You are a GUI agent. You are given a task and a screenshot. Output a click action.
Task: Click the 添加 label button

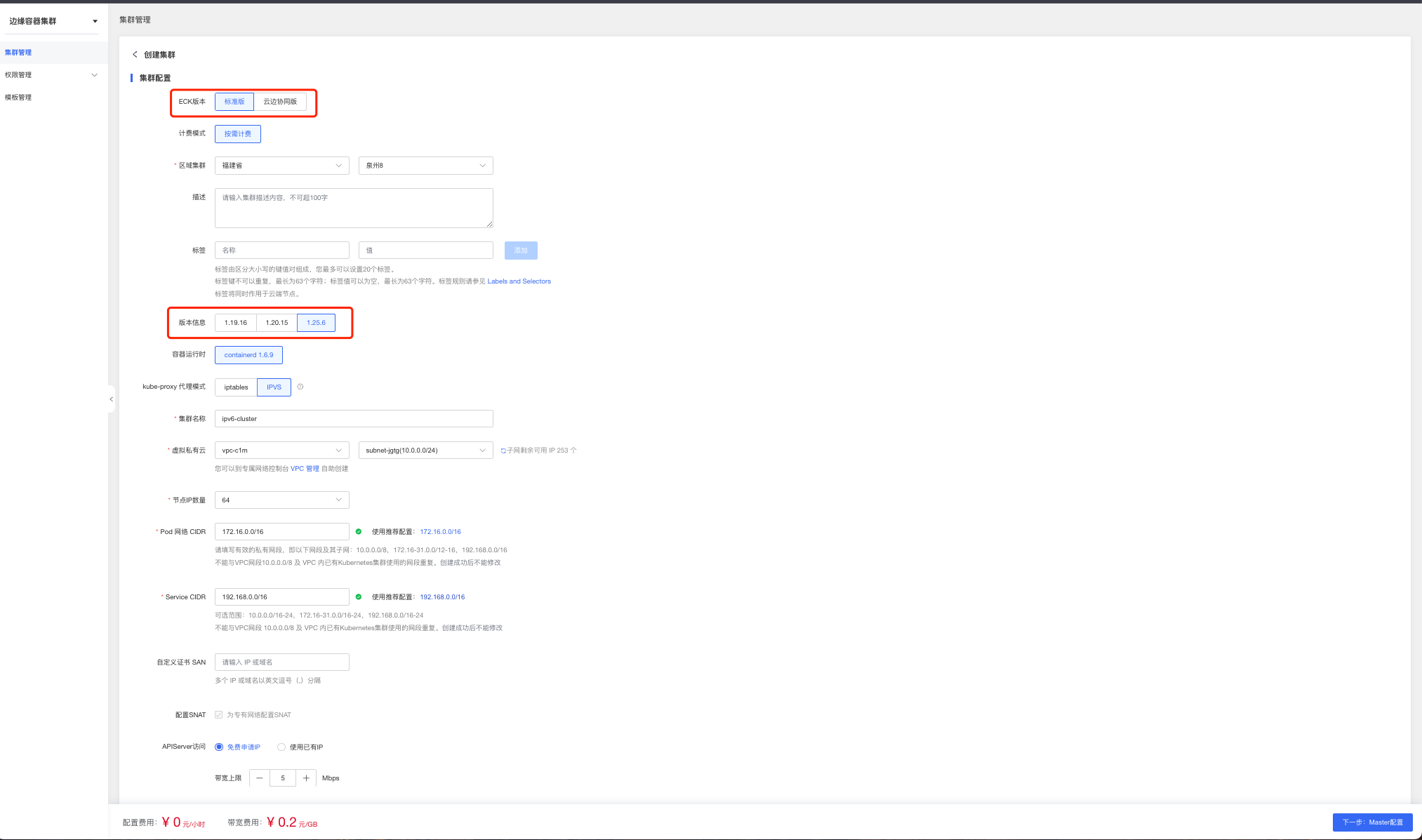(x=521, y=251)
